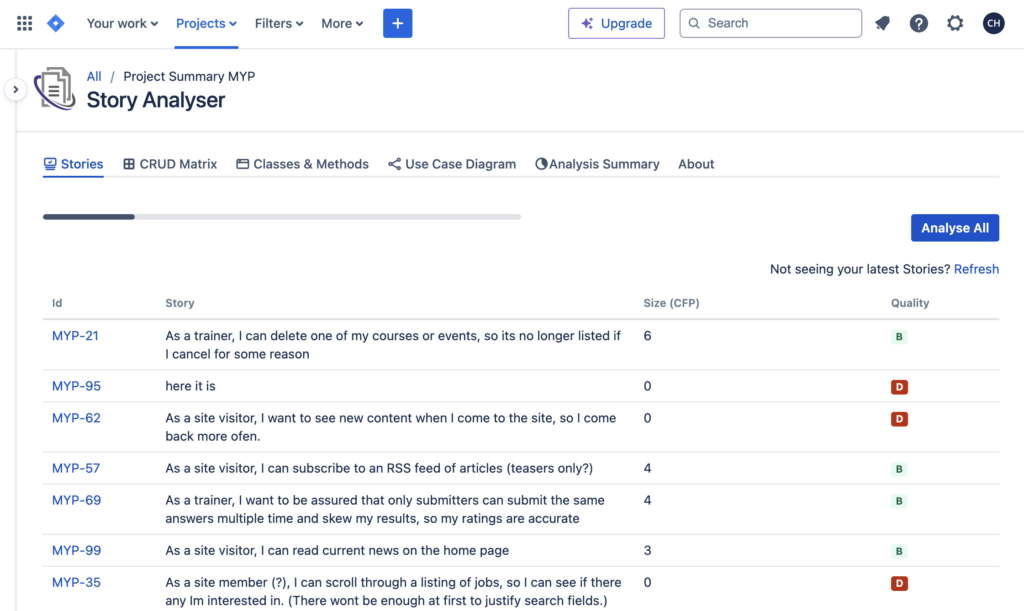Create new issue with the plus icon
Viewport: 1024px width, 611px height.
(397, 22)
